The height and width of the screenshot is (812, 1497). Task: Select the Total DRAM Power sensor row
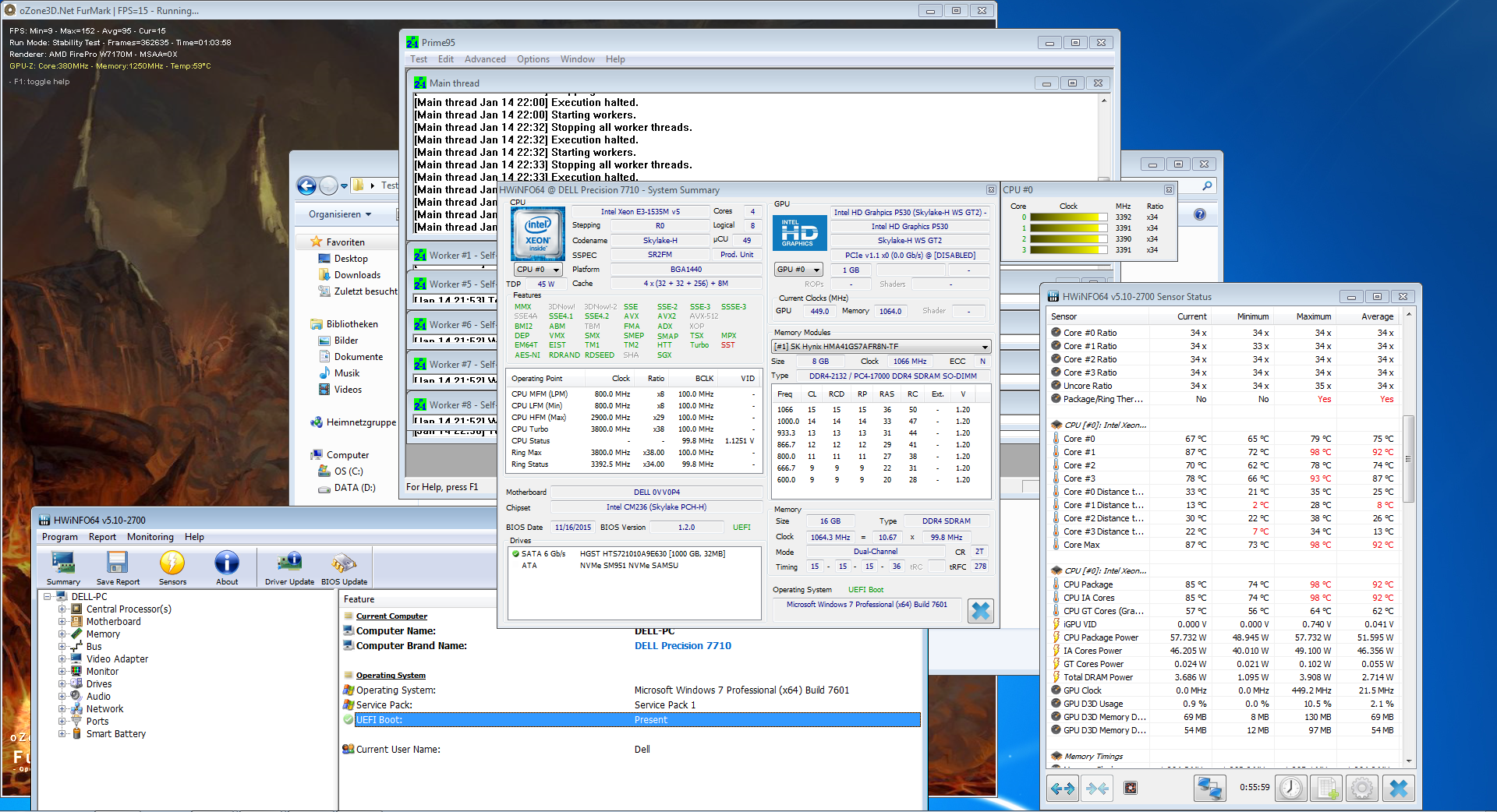1223,677
